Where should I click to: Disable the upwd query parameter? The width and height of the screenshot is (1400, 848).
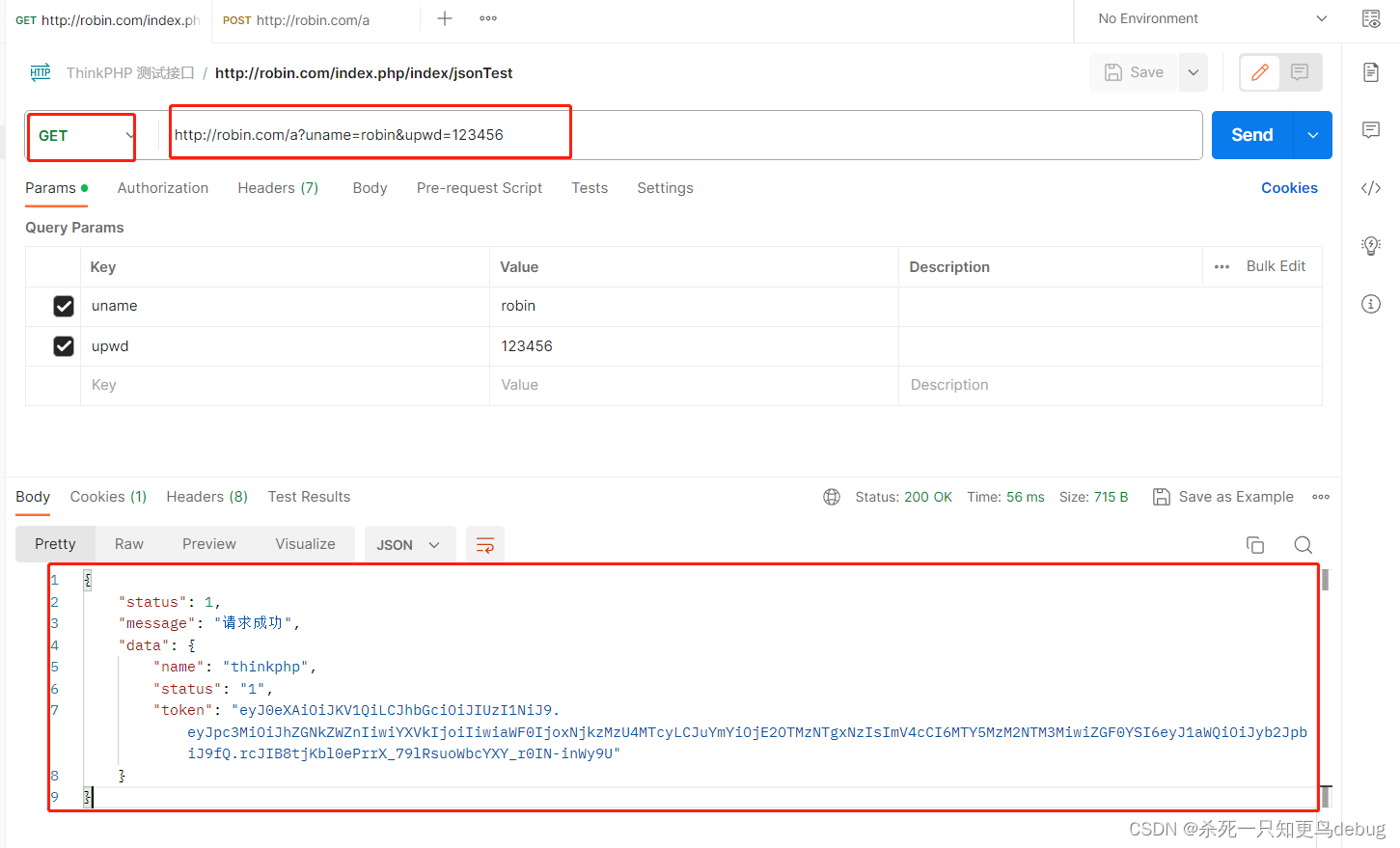click(64, 346)
